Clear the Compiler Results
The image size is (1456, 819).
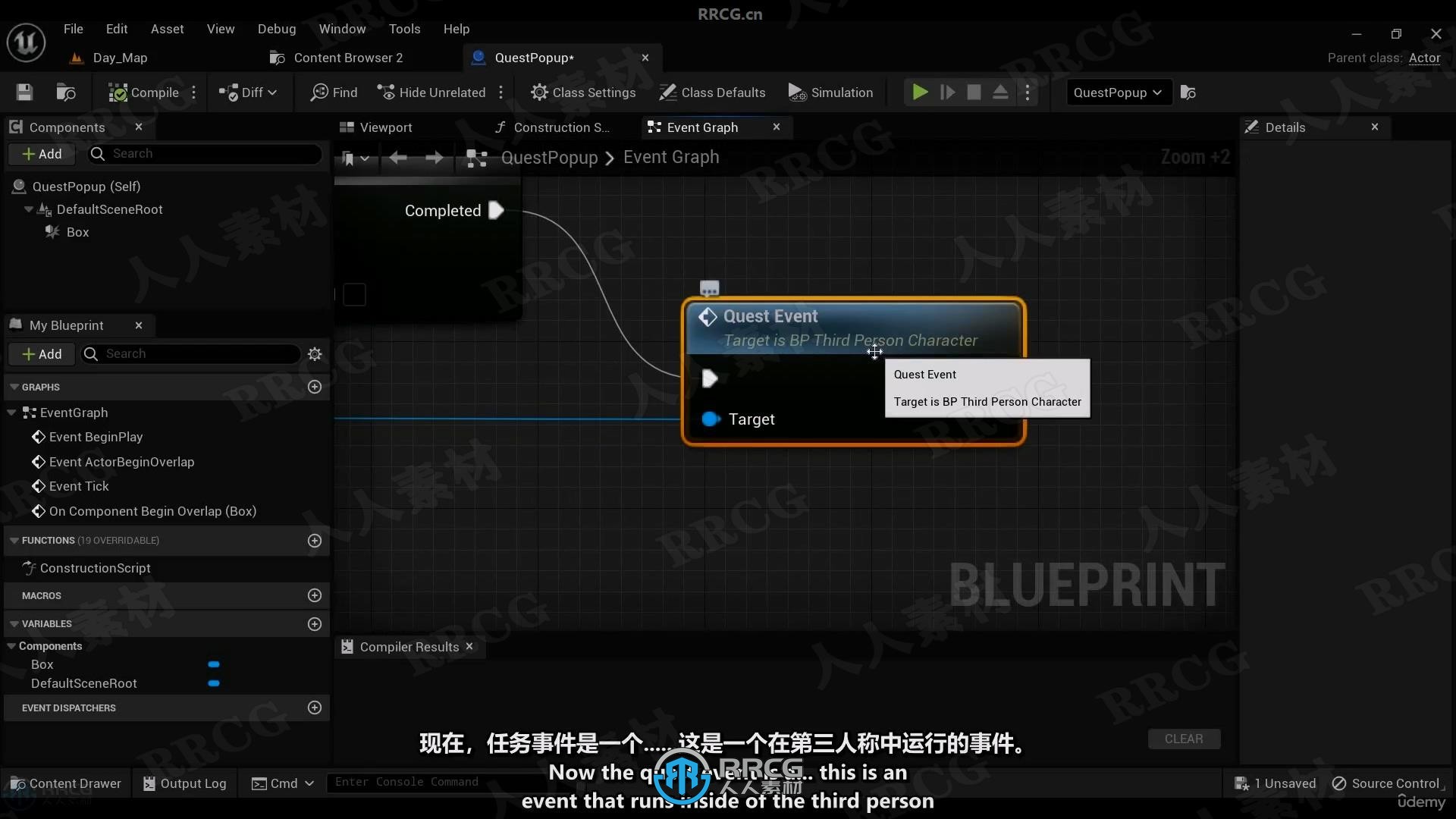(x=1184, y=739)
